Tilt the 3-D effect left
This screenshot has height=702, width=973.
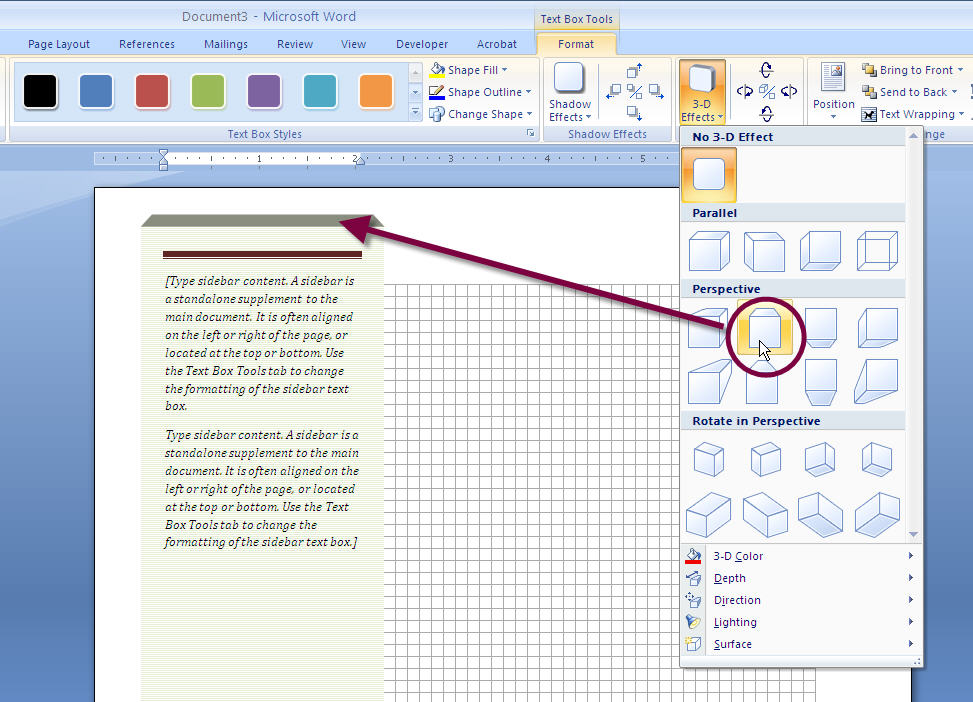(x=745, y=90)
